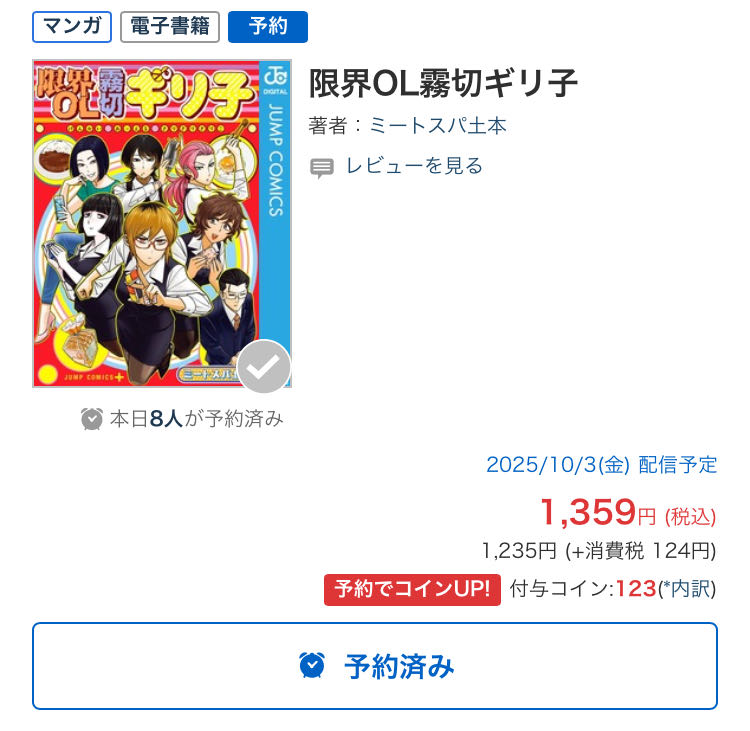Click the 2025/10/3(金) 配信予定 release date
This screenshot has height=731, width=750.
tap(602, 465)
